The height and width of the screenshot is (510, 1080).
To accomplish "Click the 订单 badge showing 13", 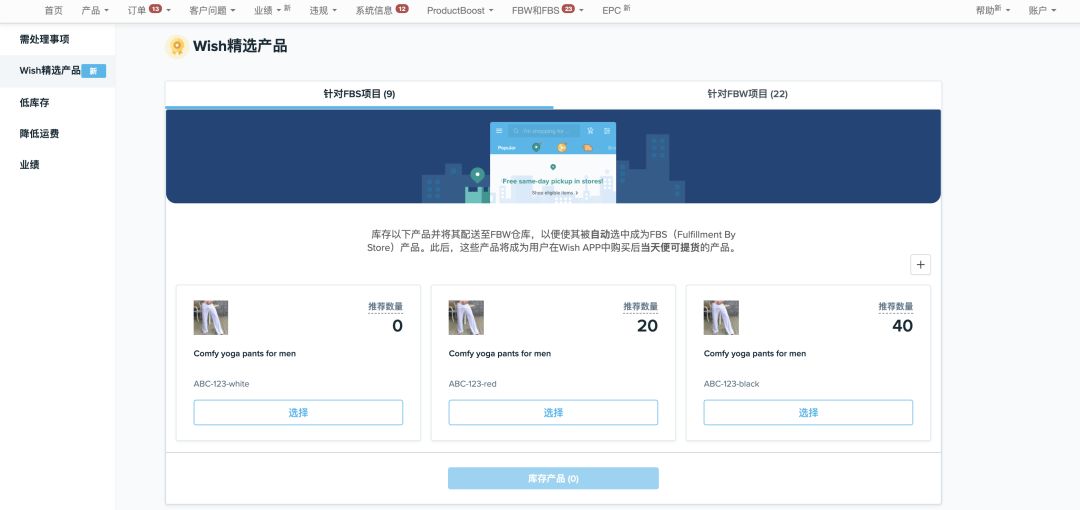I will point(155,9).
